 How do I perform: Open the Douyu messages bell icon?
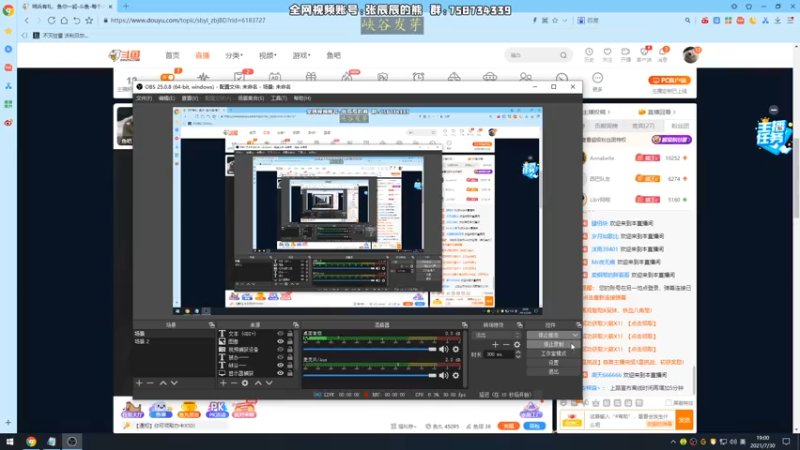point(662,52)
